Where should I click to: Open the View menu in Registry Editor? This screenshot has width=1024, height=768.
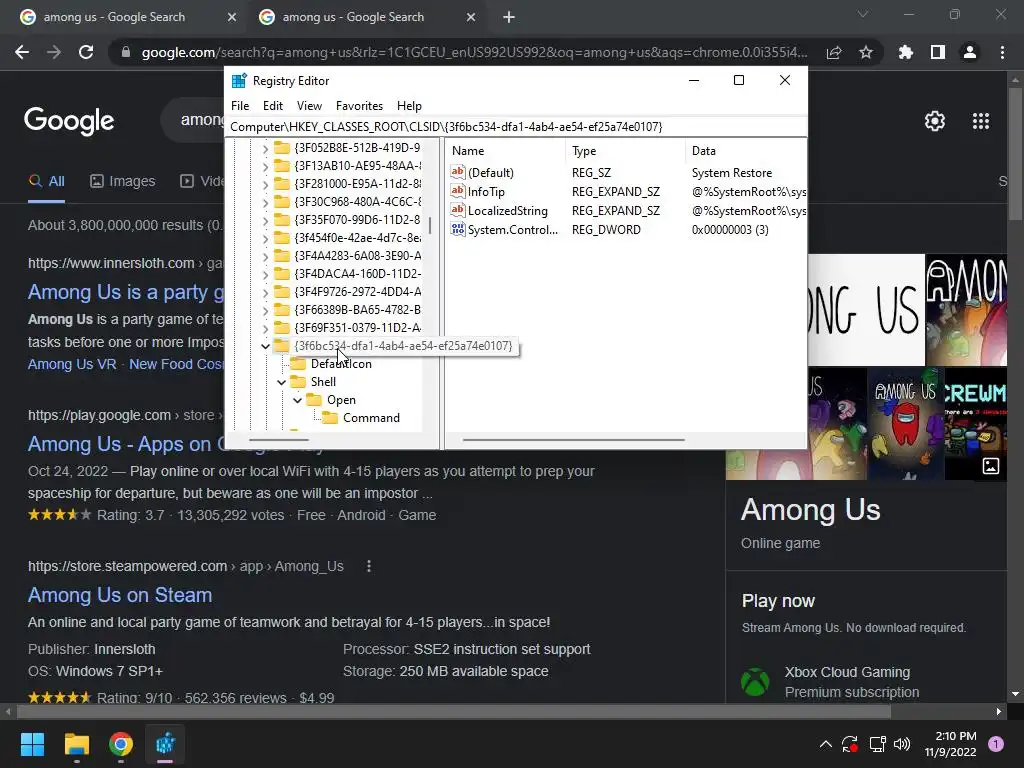309,106
